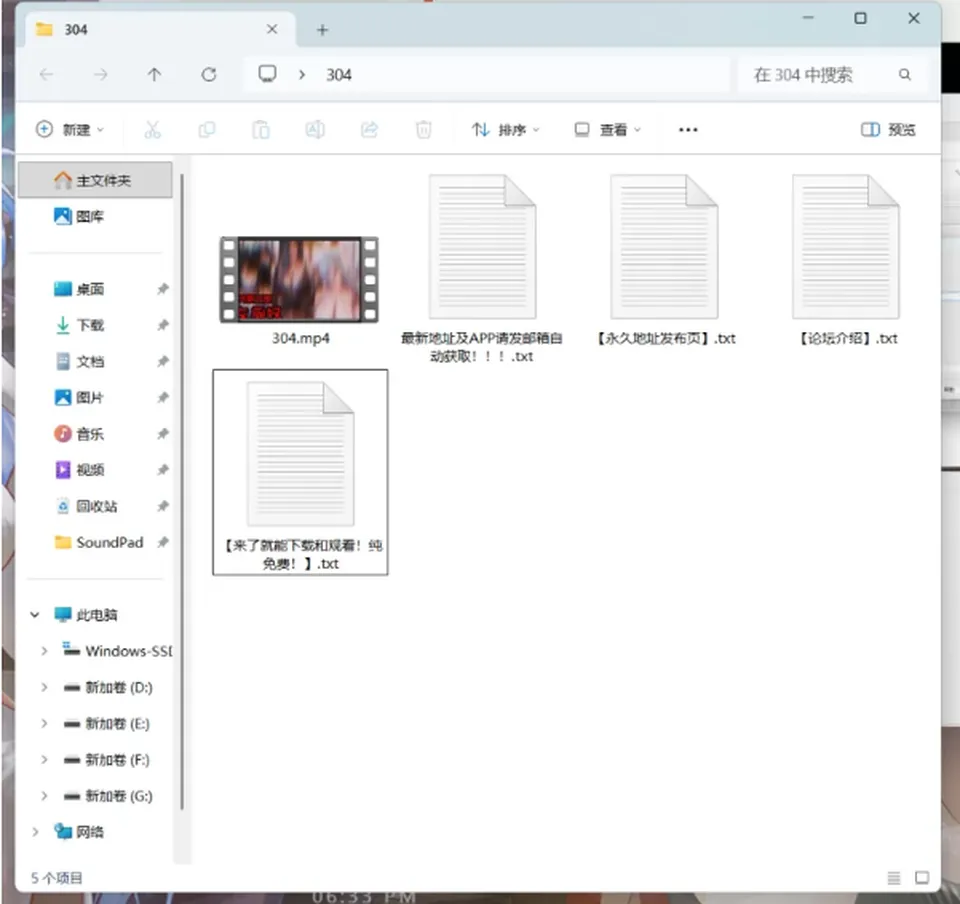Toggle the 预览 preview pane
Viewport: 960px width, 904px height.
[x=888, y=130]
